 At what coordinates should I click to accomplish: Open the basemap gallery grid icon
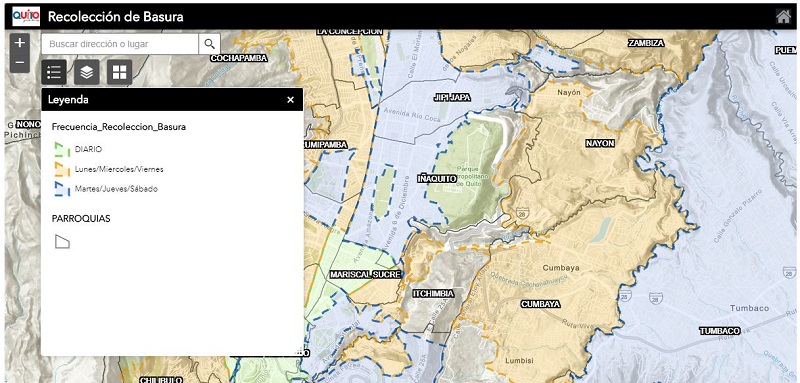(x=119, y=72)
